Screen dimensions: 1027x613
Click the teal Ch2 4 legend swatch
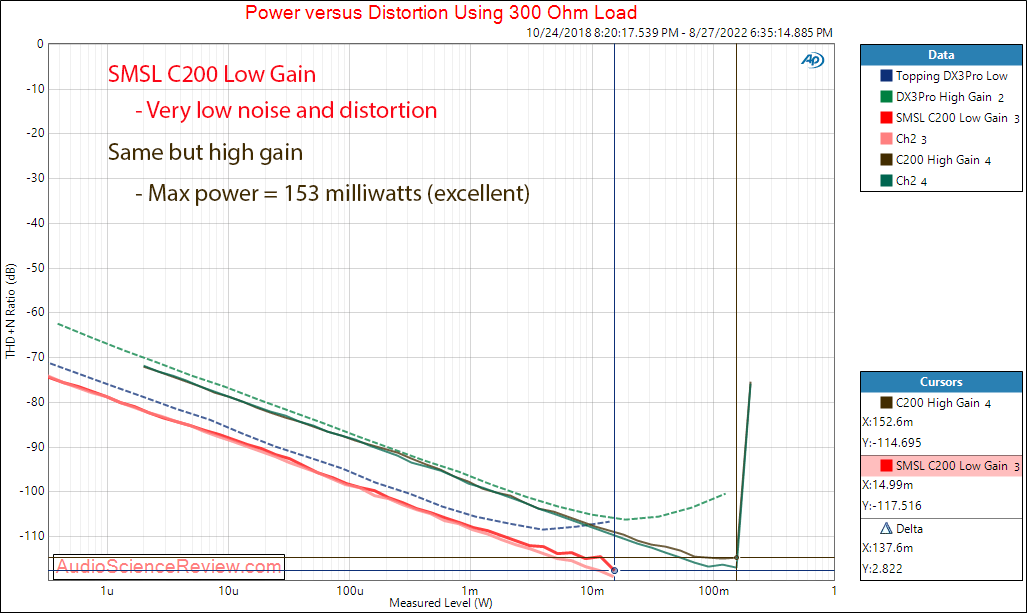point(886,181)
